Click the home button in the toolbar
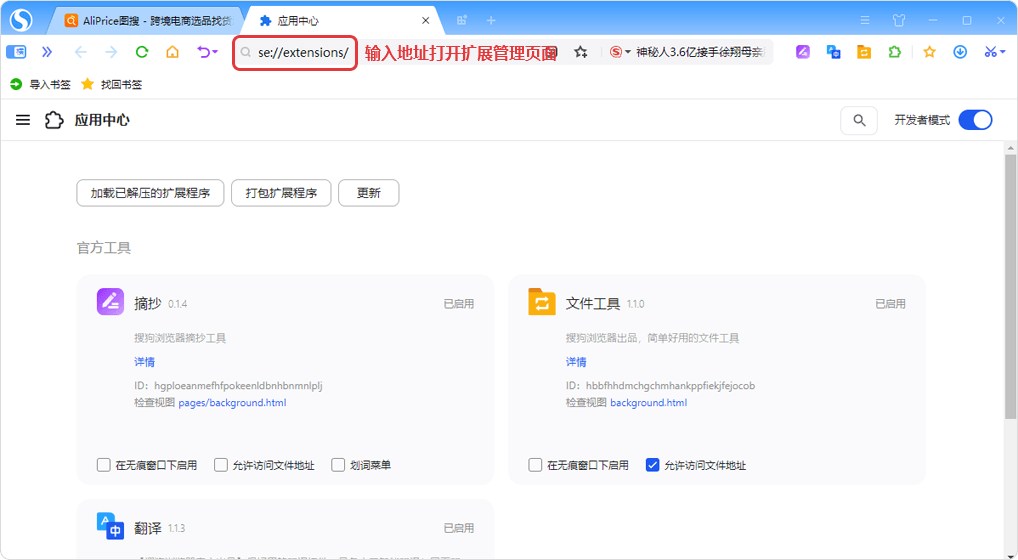The image size is (1018, 560). [x=172, y=52]
